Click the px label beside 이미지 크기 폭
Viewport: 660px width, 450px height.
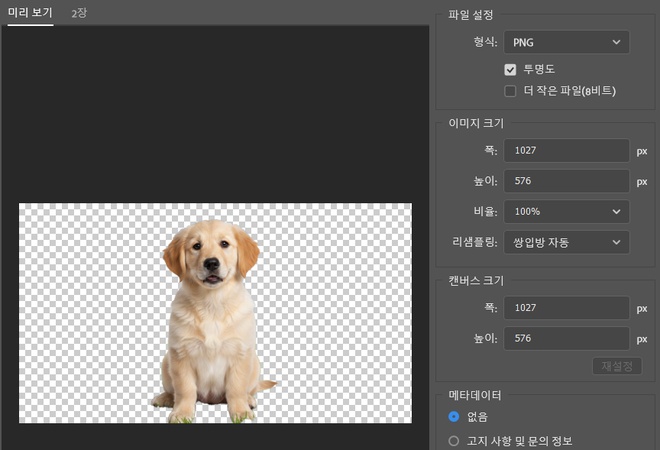[x=642, y=152]
